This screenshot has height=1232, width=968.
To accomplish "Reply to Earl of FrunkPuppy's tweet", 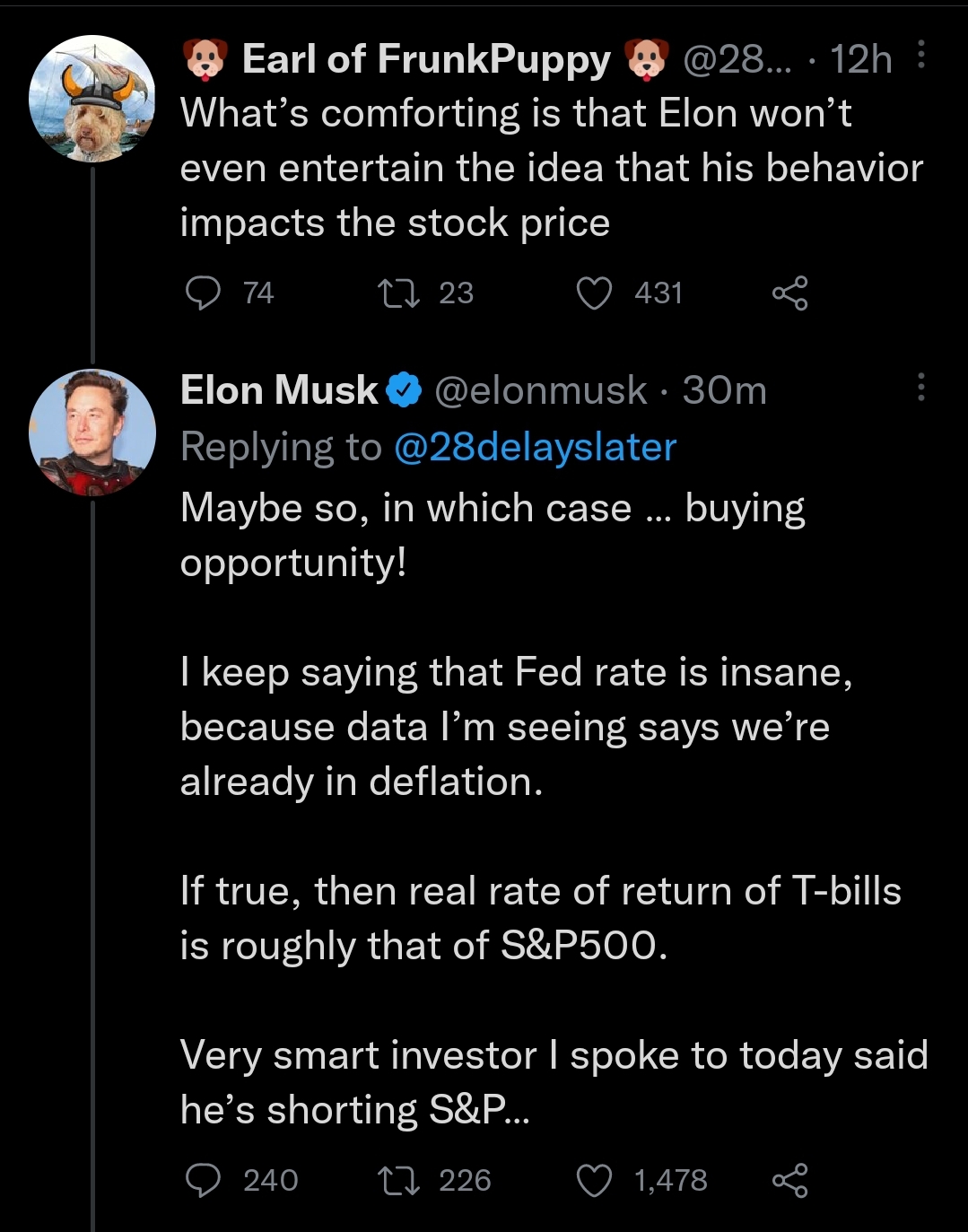I will pyautogui.click(x=203, y=293).
